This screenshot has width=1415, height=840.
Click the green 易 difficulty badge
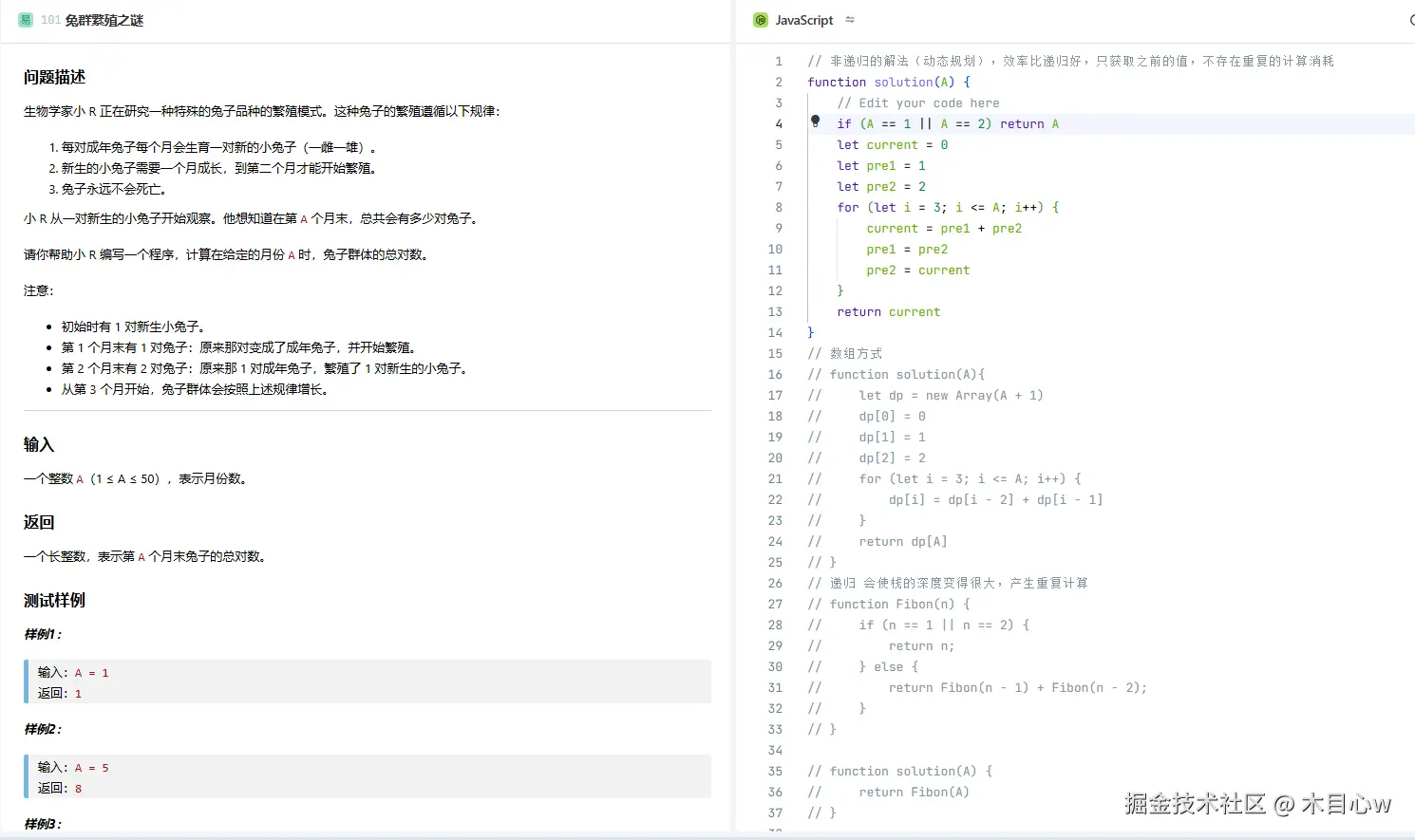[x=26, y=20]
